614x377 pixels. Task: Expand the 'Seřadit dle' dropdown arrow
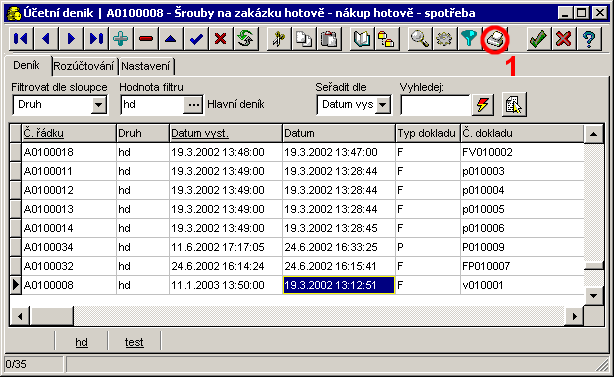click(383, 105)
